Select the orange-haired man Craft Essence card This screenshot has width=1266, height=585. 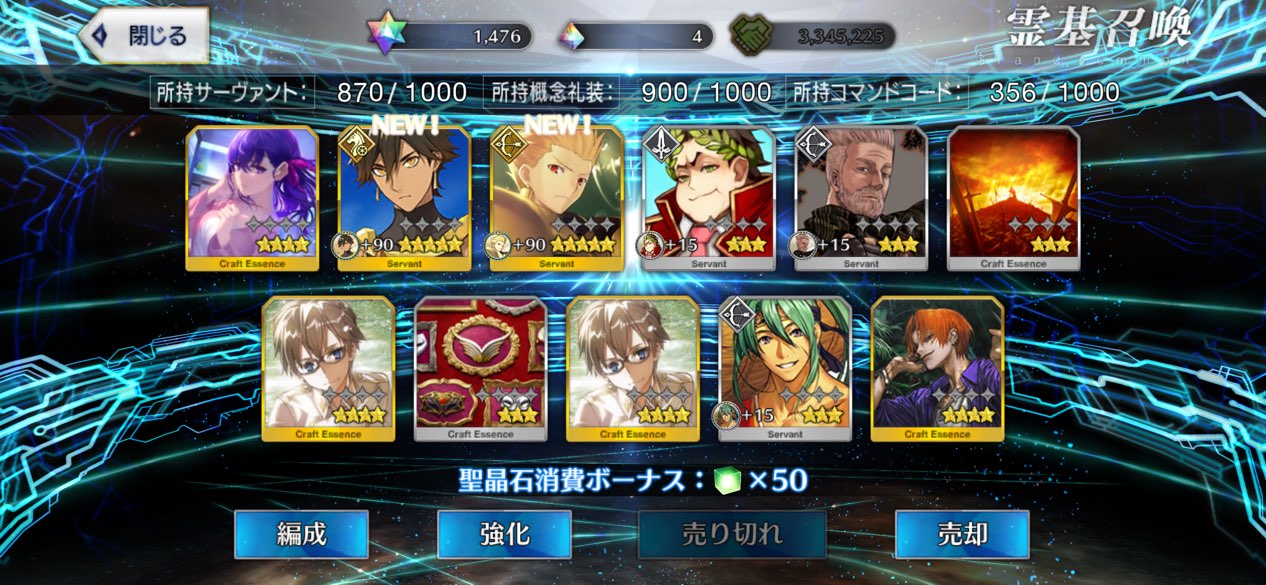pos(937,369)
